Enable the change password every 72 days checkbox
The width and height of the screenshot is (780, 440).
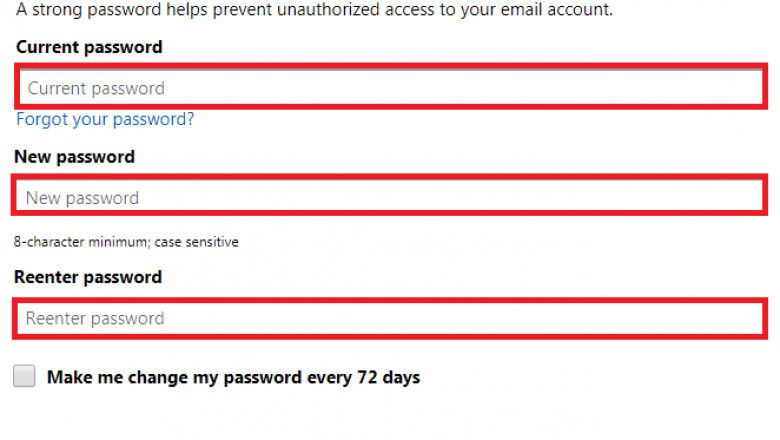pyautogui.click(x=25, y=377)
